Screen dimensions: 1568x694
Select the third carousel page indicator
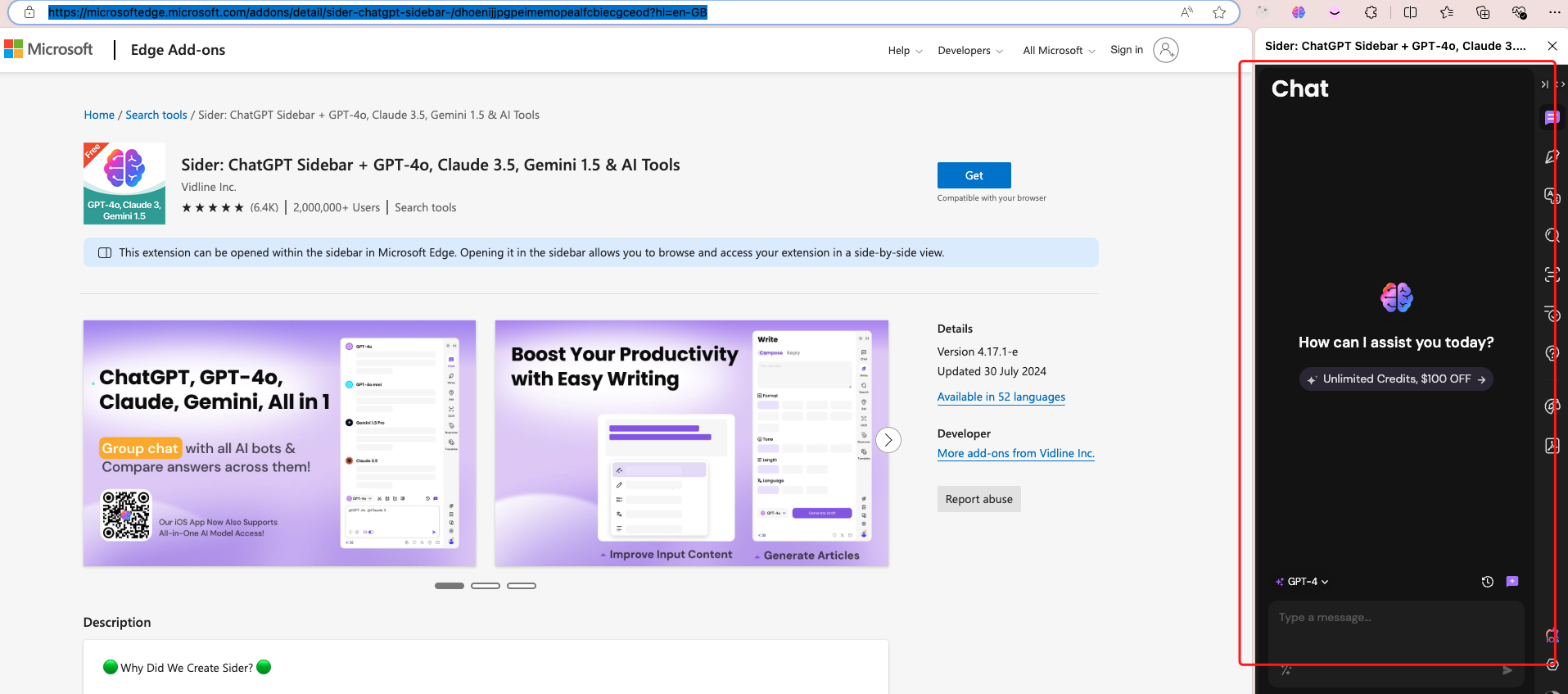522,586
